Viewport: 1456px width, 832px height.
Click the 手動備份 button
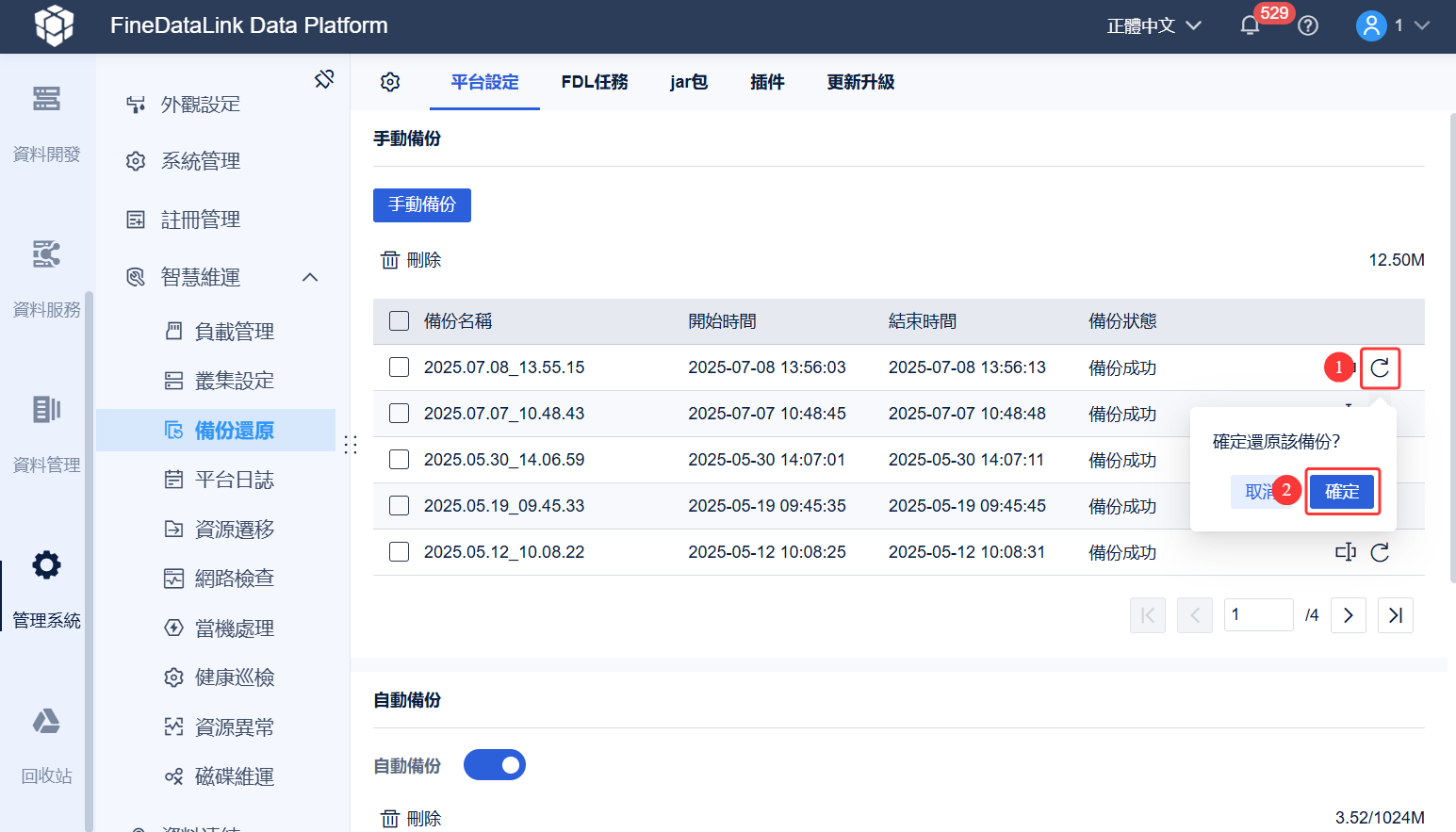click(422, 205)
